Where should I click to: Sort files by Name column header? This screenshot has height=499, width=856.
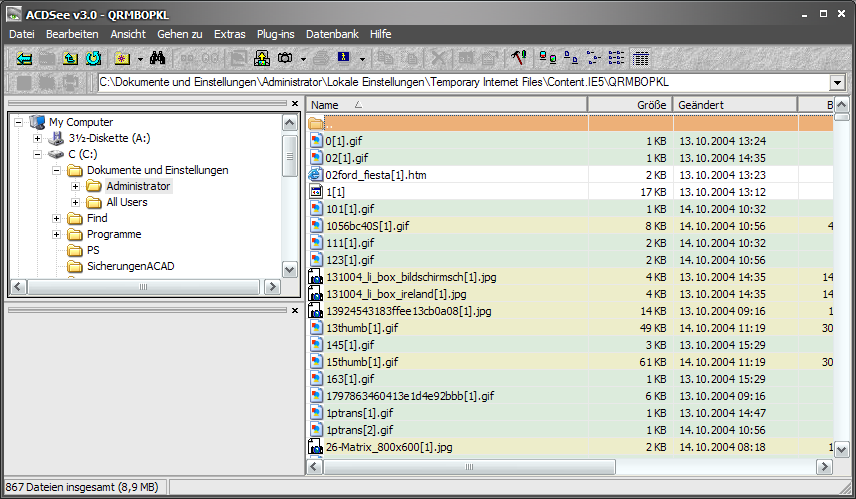click(x=447, y=105)
